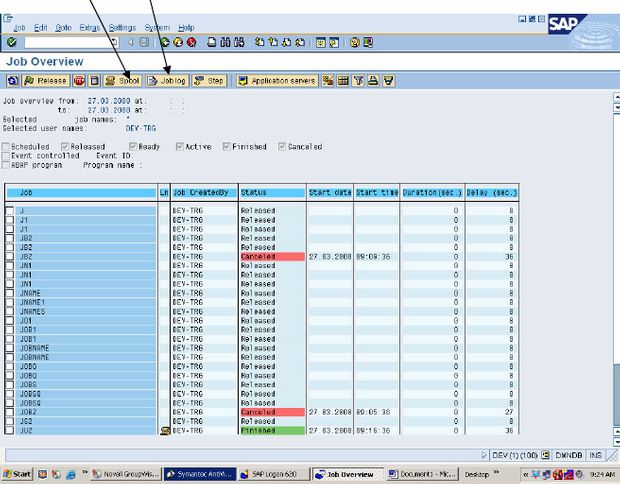Toggle the Event controlled checkbox
This screenshot has width=620, height=484.
(x=6, y=156)
